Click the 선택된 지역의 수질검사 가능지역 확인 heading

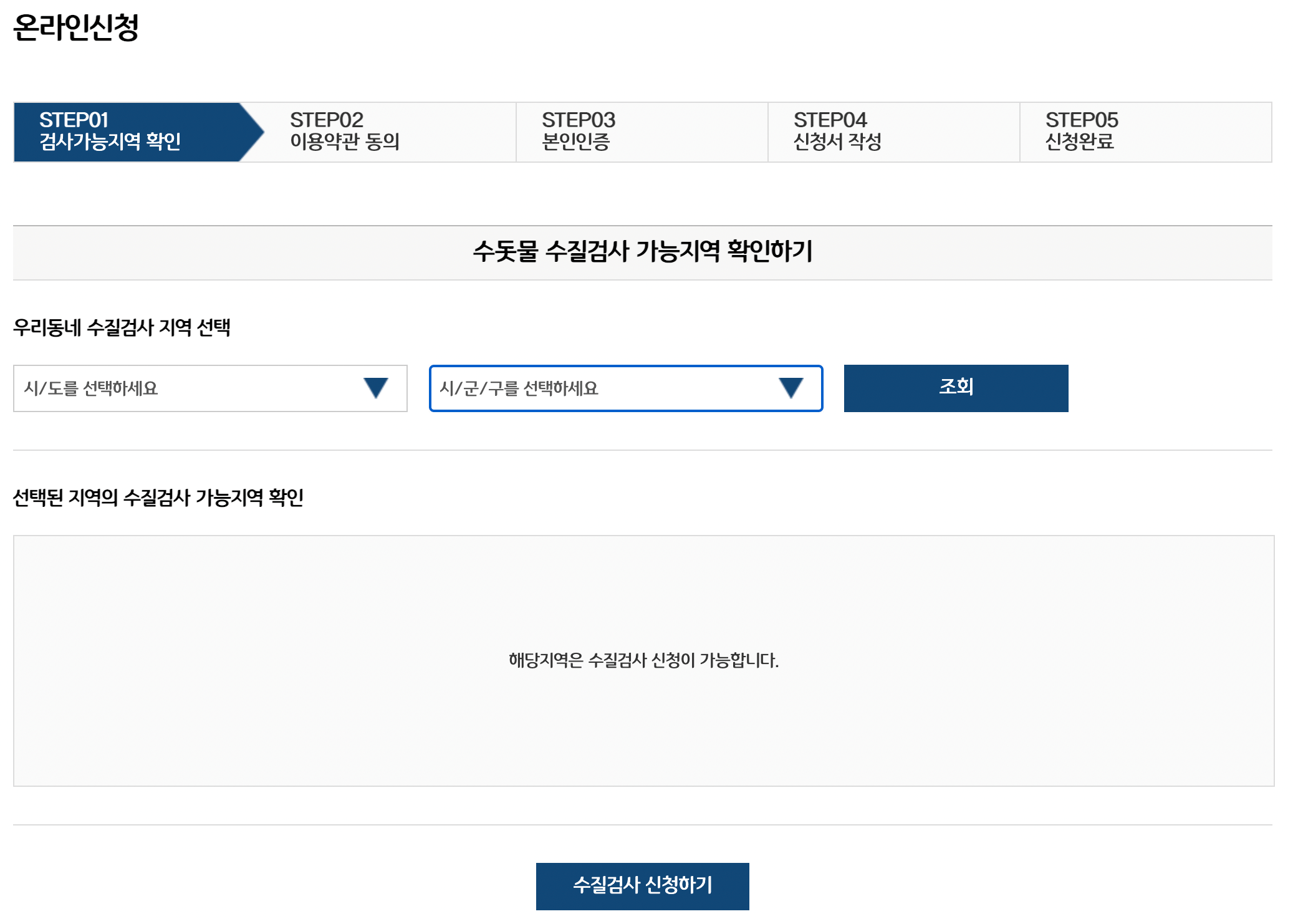[161, 496]
